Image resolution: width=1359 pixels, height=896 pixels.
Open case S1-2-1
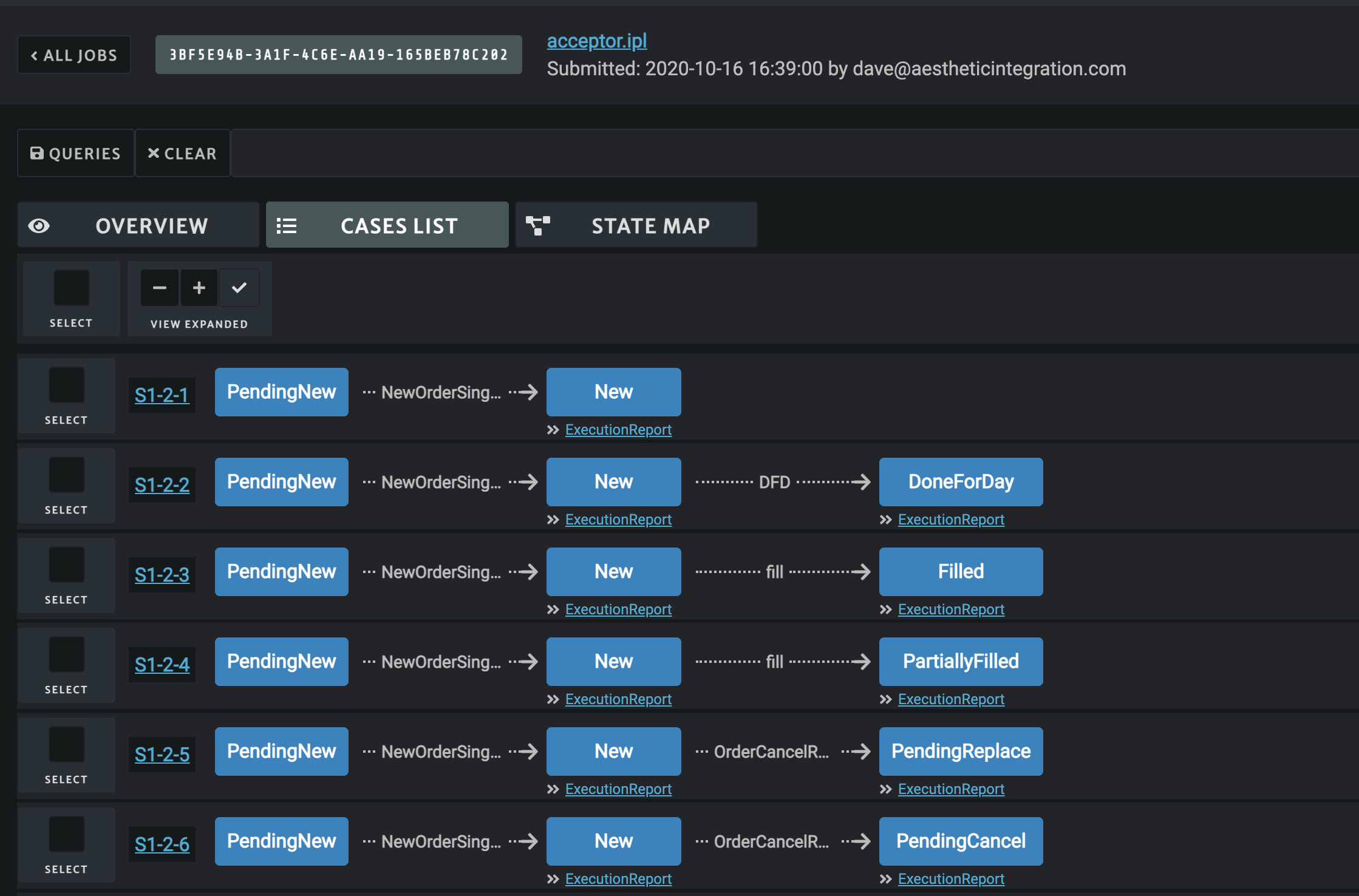[x=162, y=395]
